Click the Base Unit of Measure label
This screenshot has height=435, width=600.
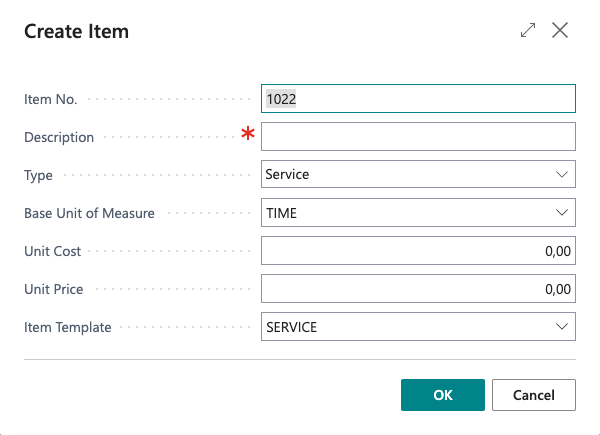[x=90, y=213]
